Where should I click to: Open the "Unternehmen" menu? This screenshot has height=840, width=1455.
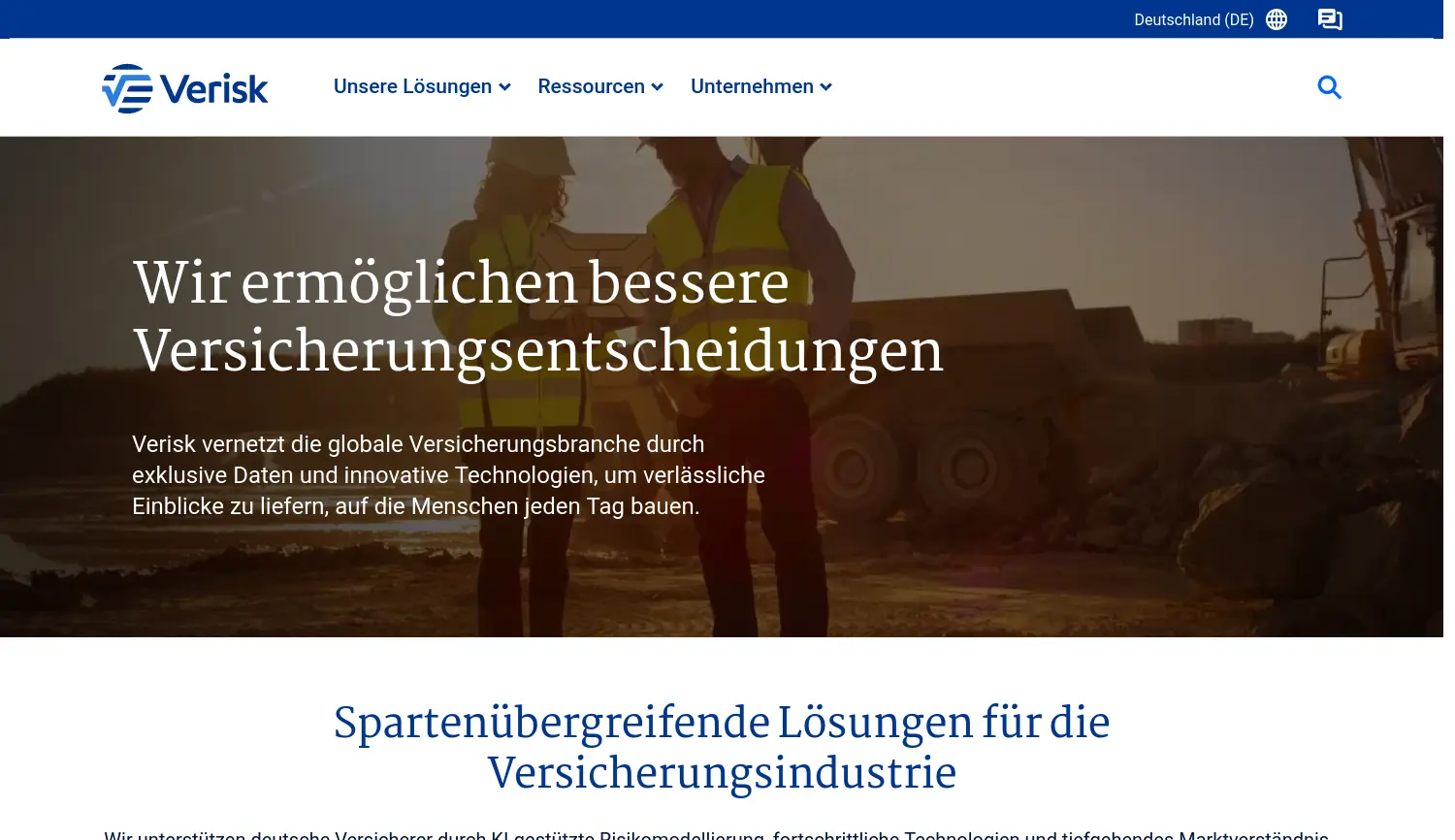click(752, 86)
